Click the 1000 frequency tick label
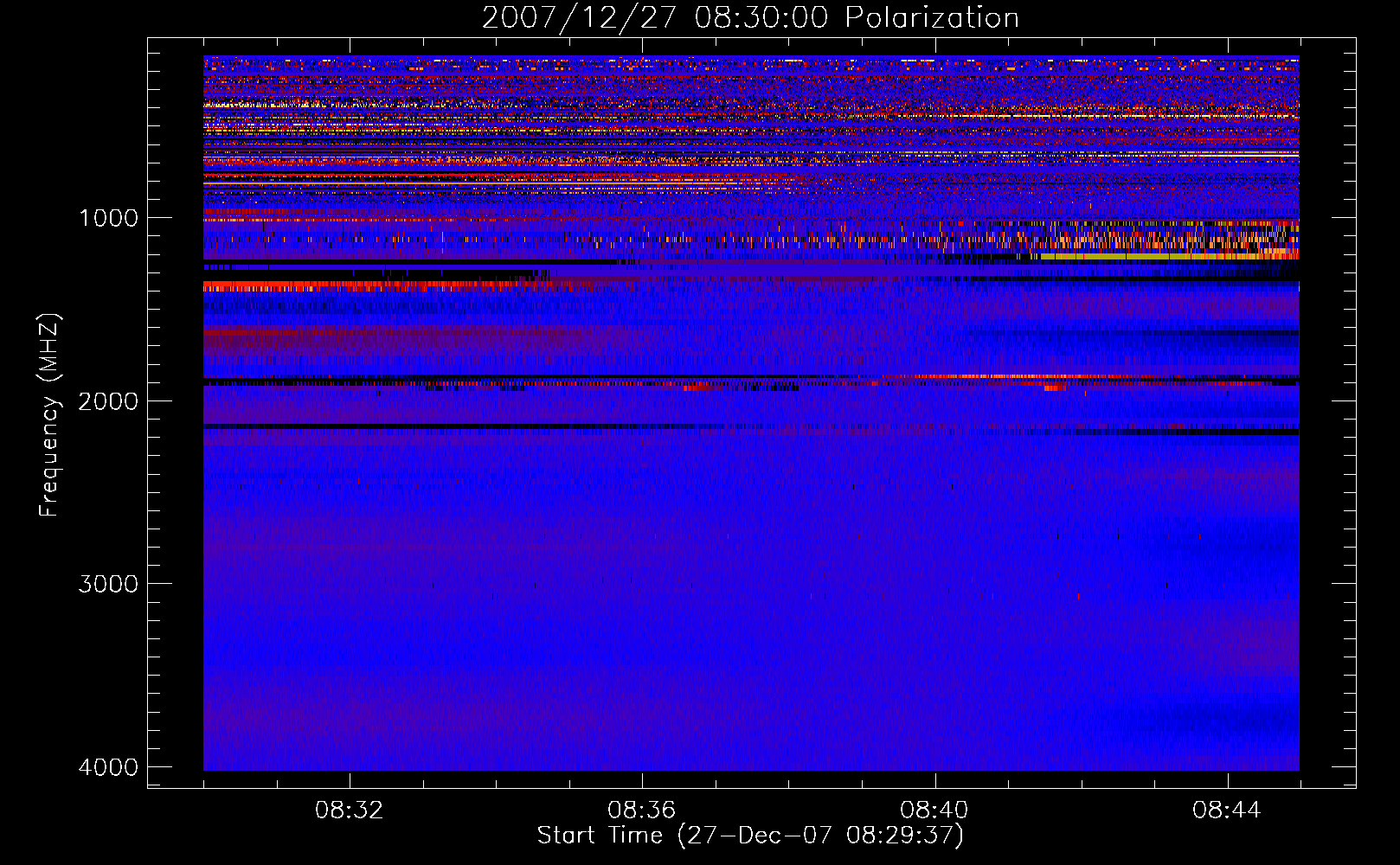1400x865 pixels. (109, 218)
